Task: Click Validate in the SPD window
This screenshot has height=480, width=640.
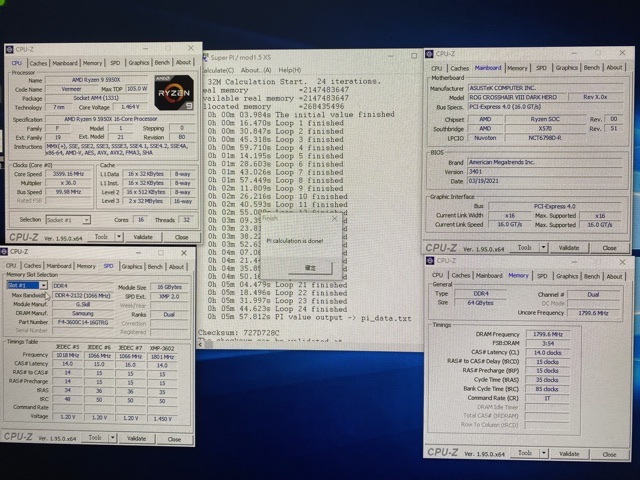Action: point(136,438)
